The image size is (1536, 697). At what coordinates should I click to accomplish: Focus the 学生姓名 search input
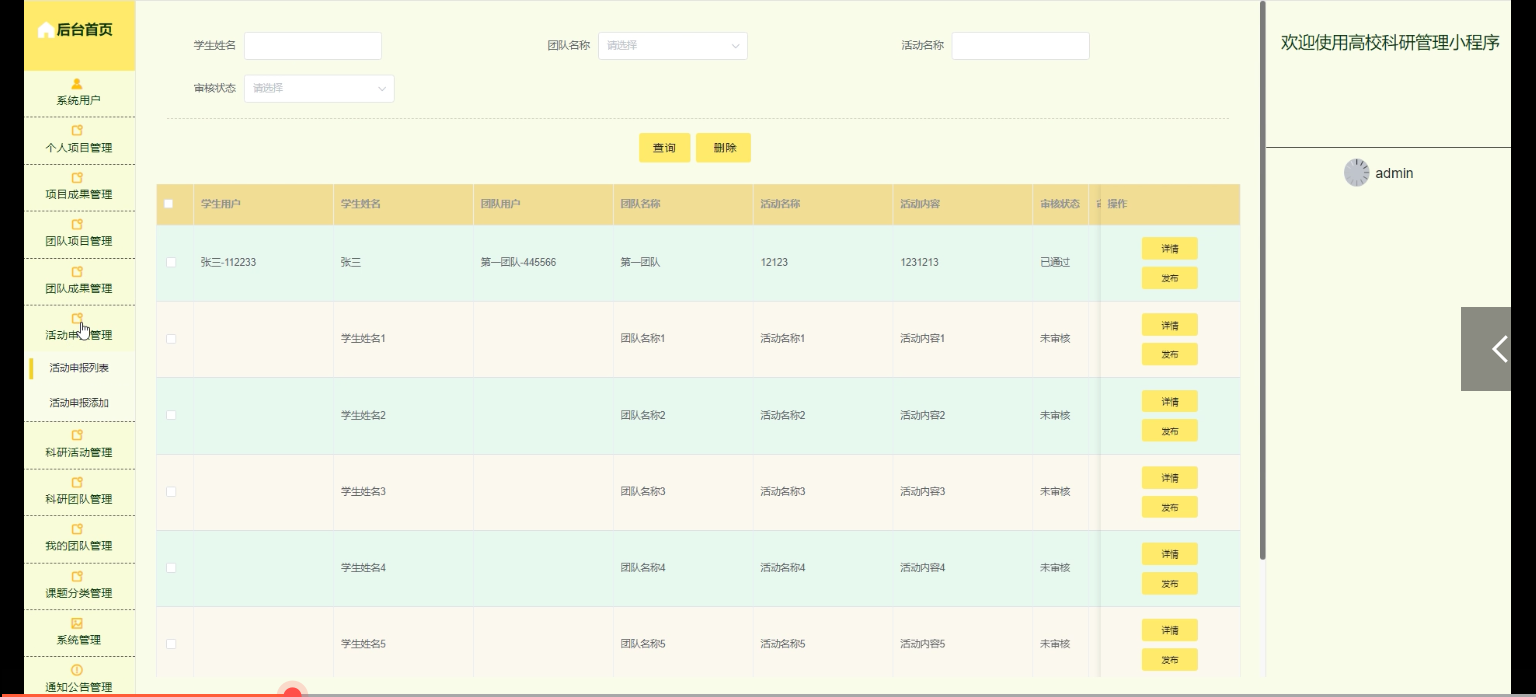click(x=313, y=46)
